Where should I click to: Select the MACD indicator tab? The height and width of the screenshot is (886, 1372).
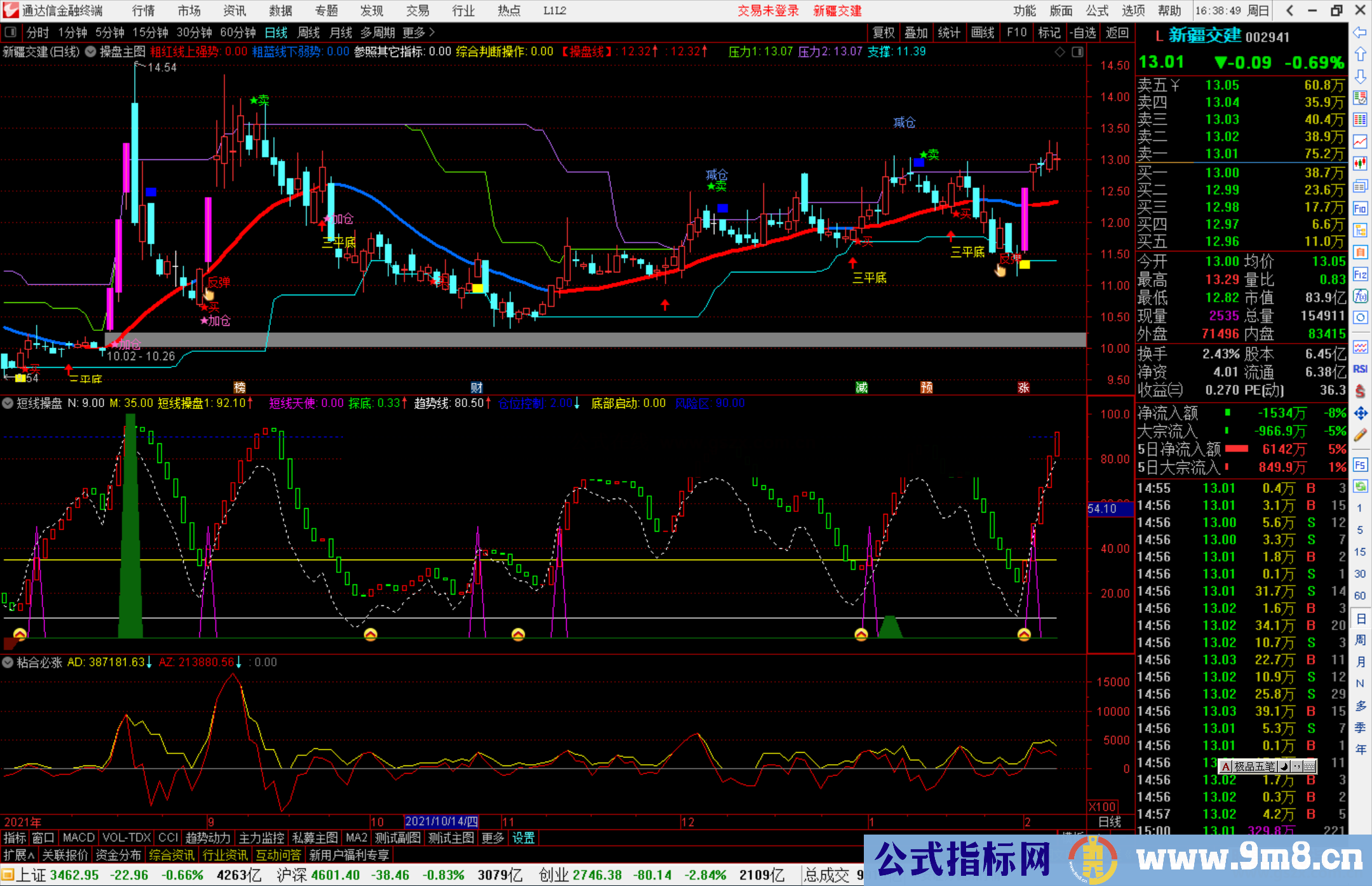(x=78, y=838)
